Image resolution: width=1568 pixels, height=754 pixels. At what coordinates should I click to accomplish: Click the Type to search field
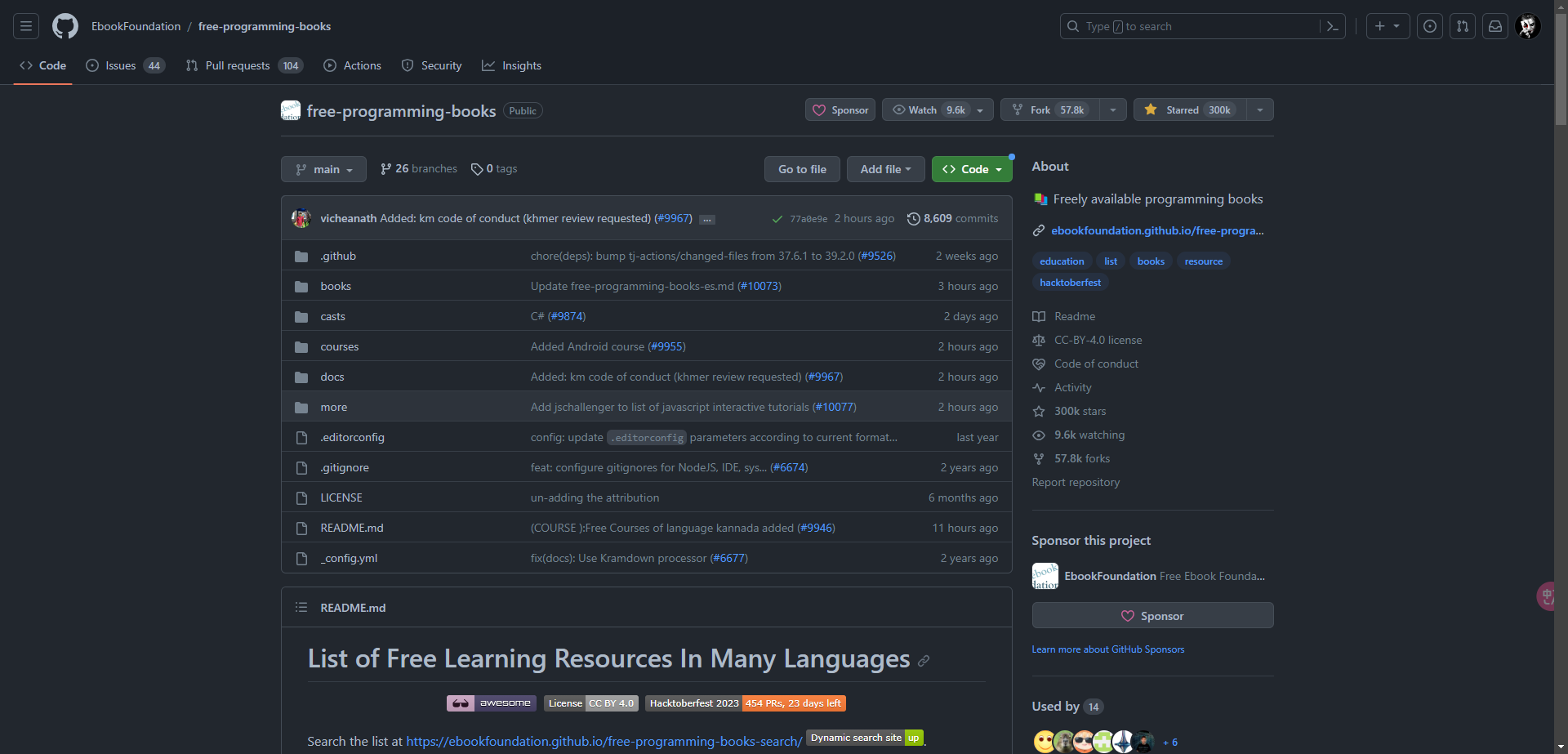click(x=1184, y=25)
